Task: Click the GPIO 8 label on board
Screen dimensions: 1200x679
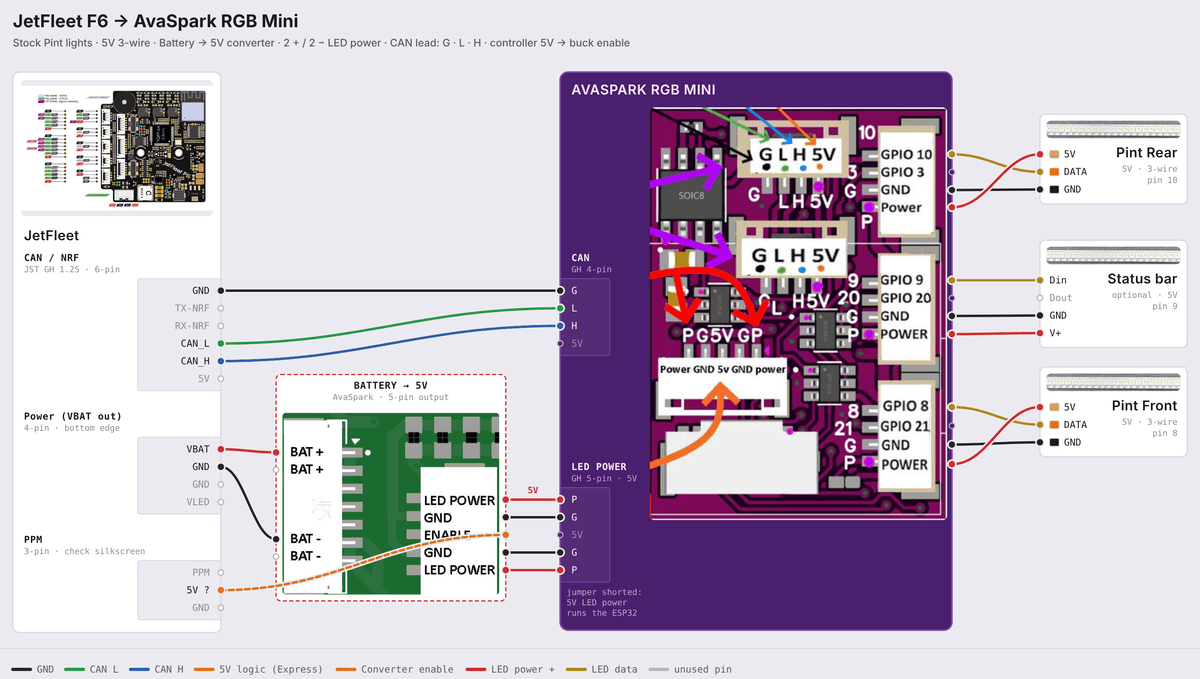Action: (x=905, y=406)
